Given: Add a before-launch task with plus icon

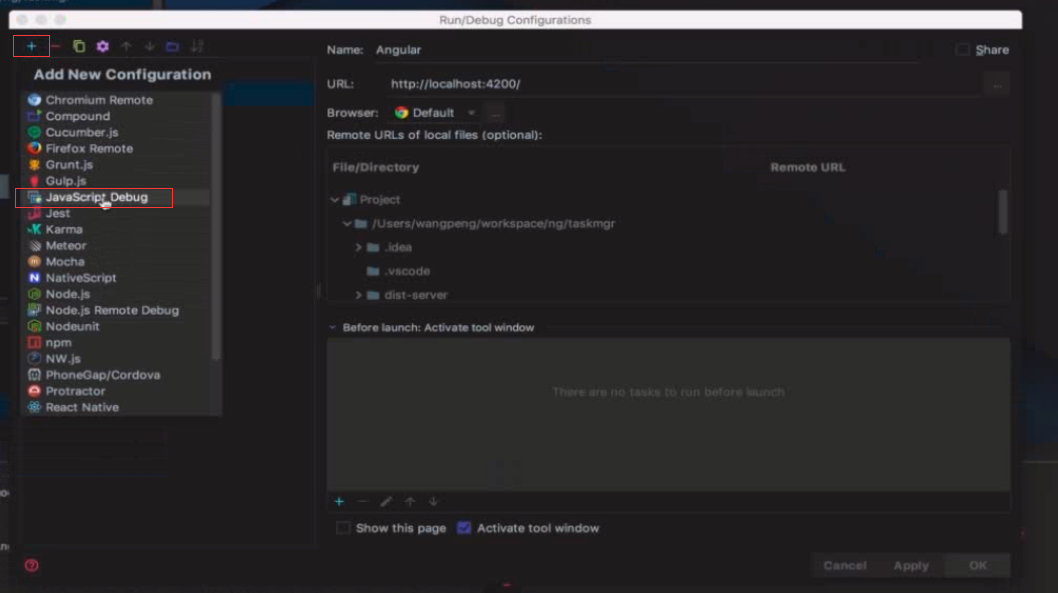Looking at the screenshot, I should click(x=339, y=502).
